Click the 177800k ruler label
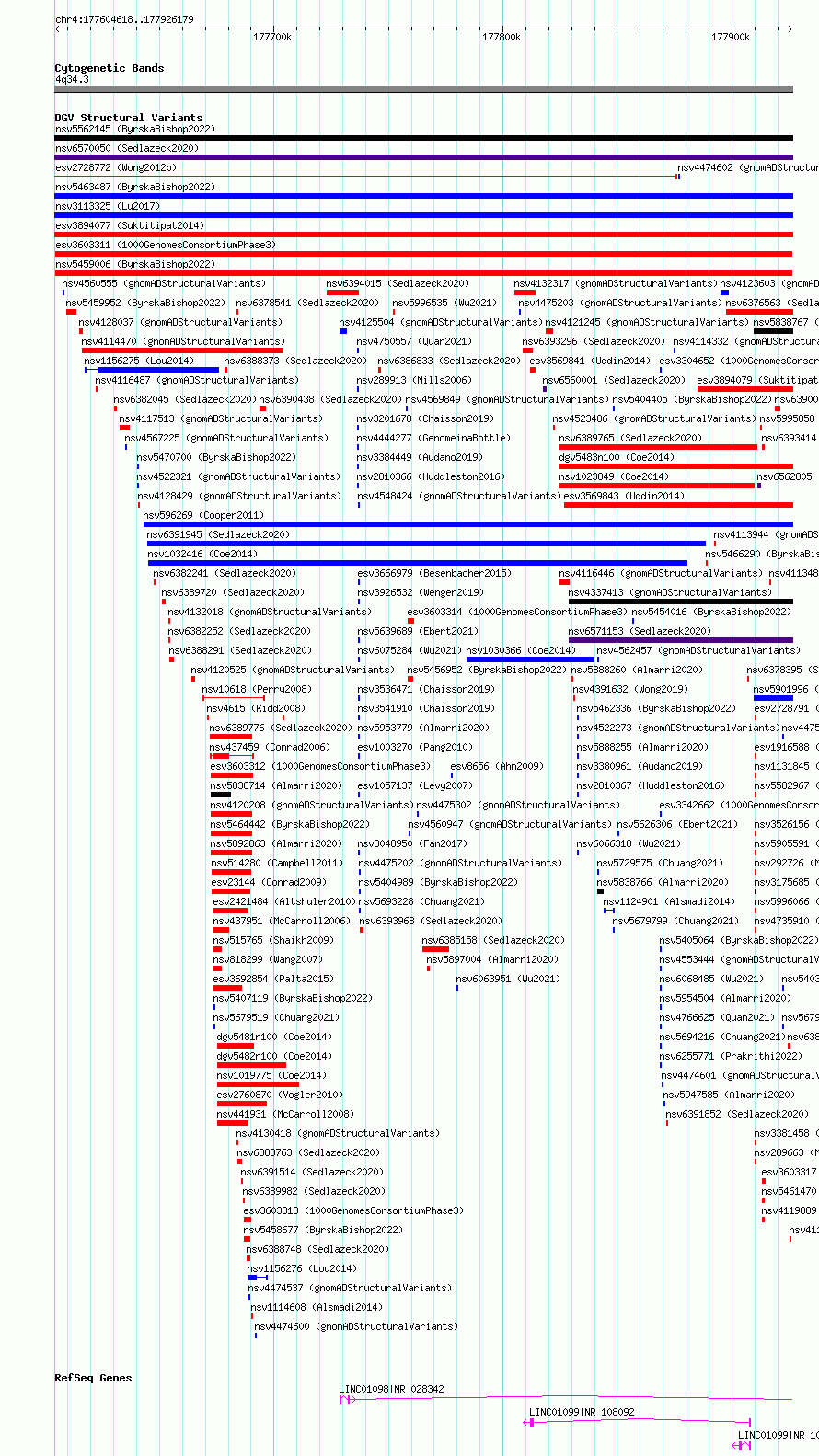 pyautogui.click(x=502, y=37)
